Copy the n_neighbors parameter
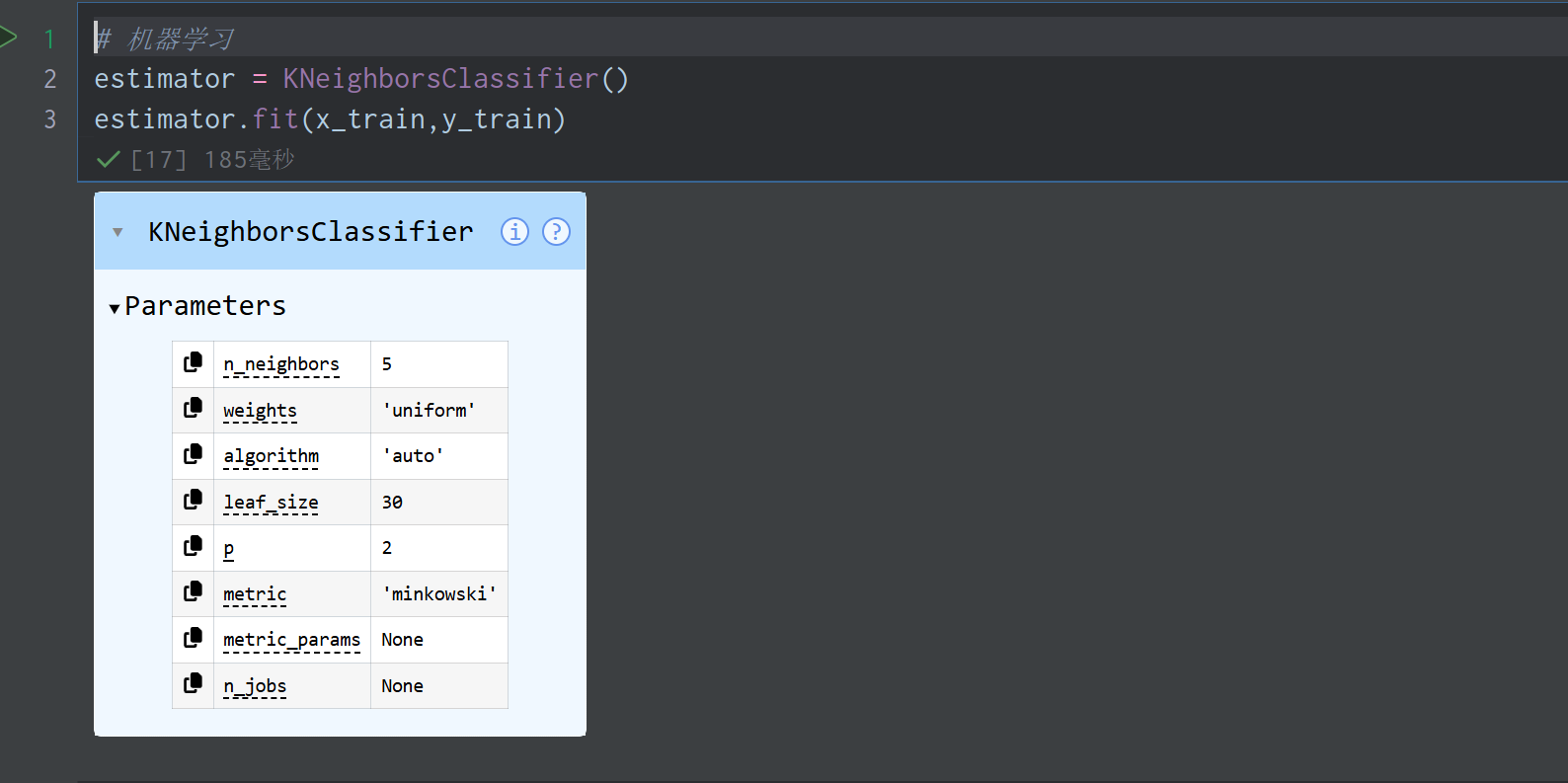The image size is (1568, 783). [x=193, y=362]
